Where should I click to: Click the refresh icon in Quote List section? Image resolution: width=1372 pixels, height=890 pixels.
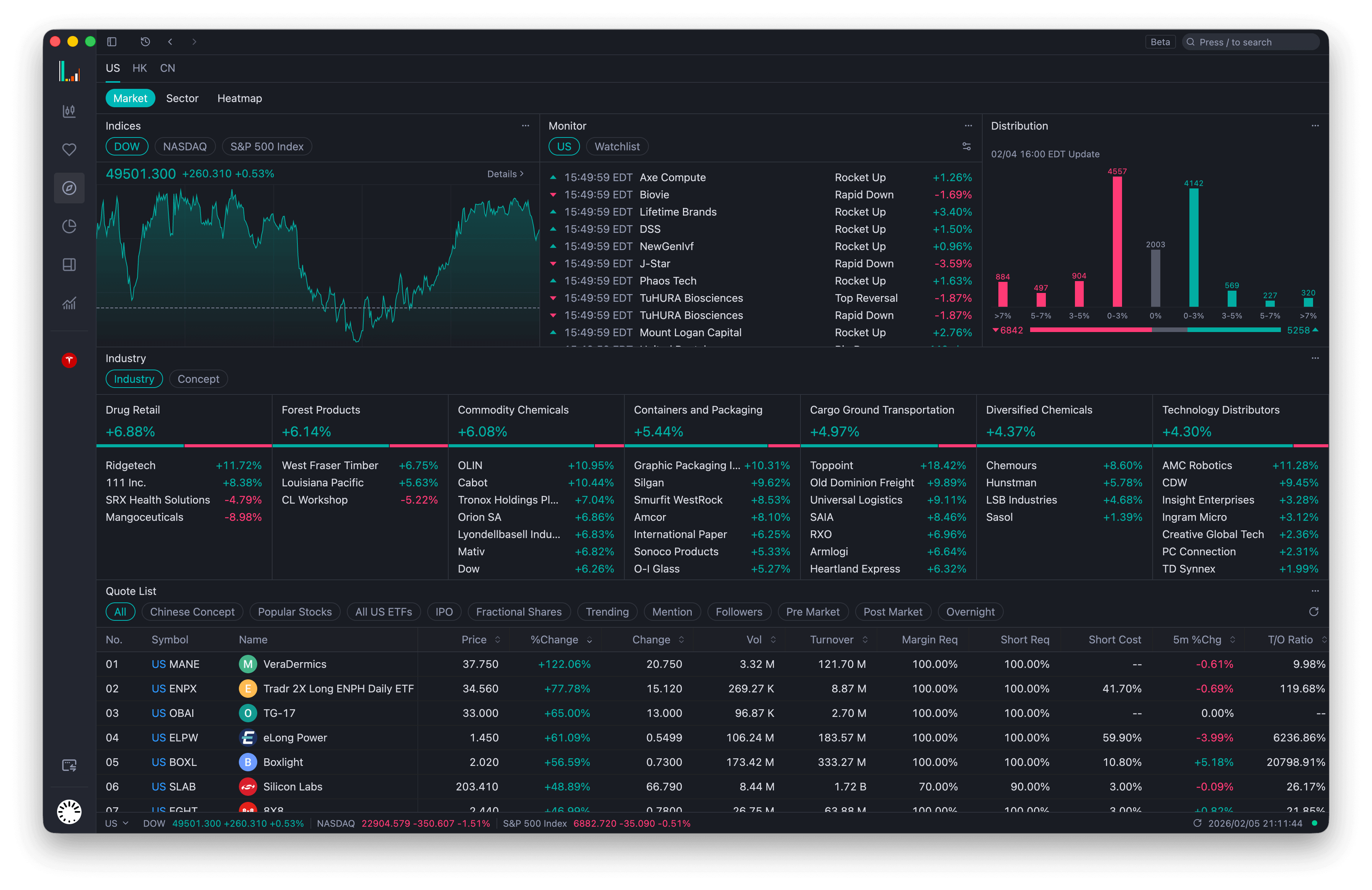tap(1314, 612)
